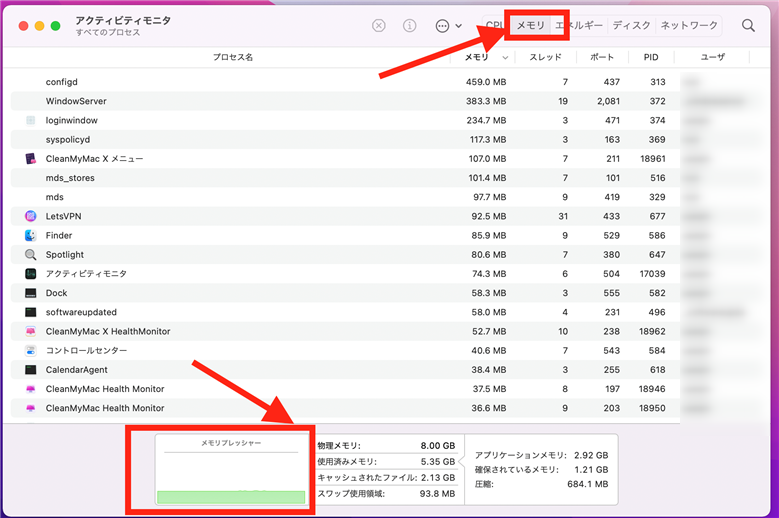Screen dimensions: 779x518
Task: Click the CalendarAgent process icon
Action: [30, 370]
